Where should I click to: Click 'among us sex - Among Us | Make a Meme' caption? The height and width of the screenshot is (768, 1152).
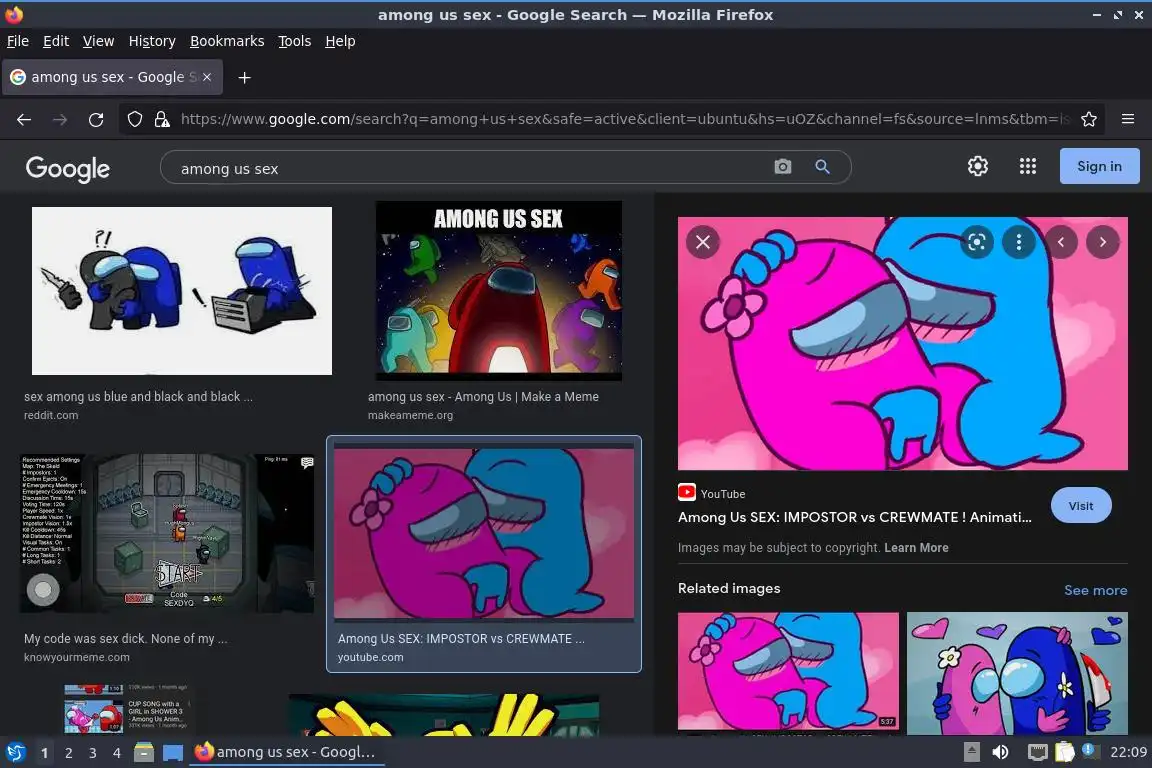click(x=483, y=397)
